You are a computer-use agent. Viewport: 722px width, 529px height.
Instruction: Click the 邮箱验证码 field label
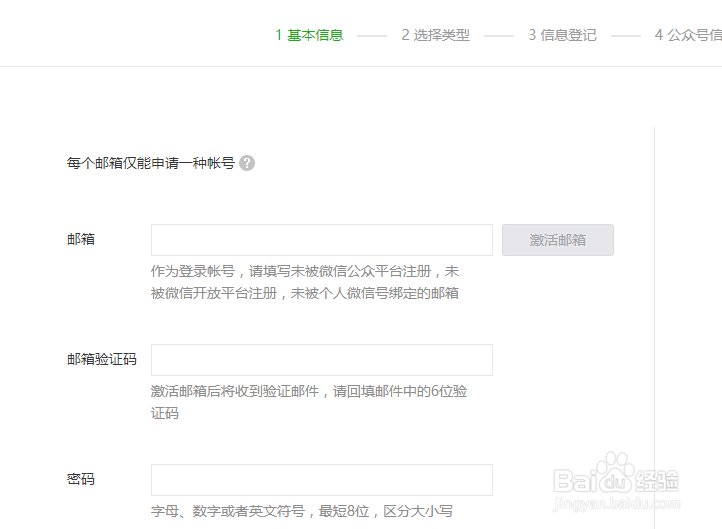(102, 359)
